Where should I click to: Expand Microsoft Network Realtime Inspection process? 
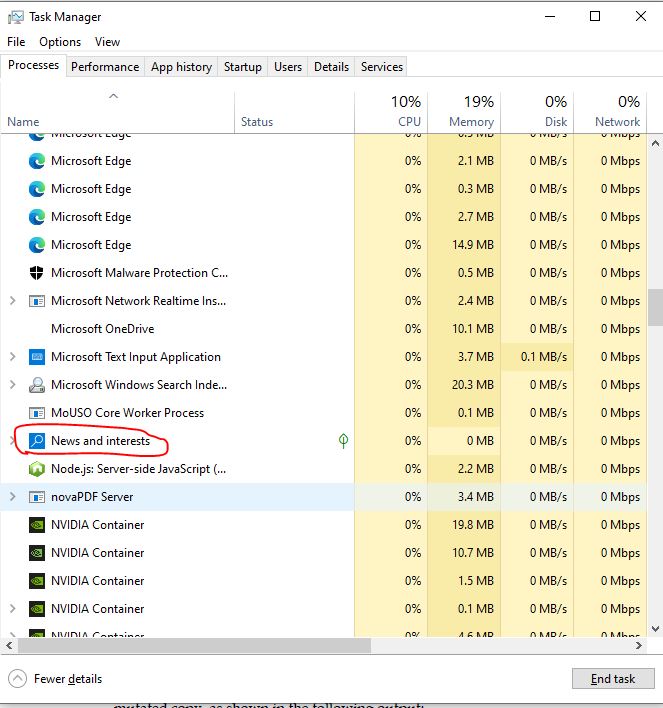[x=13, y=301]
